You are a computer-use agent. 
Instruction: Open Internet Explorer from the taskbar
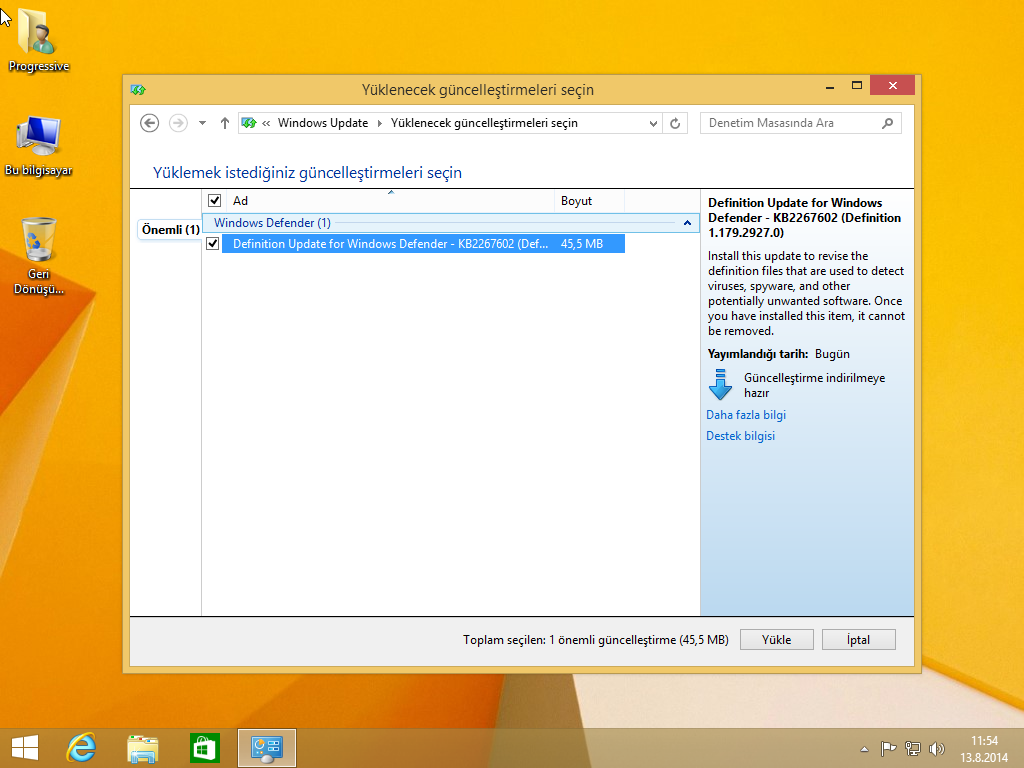coord(81,747)
